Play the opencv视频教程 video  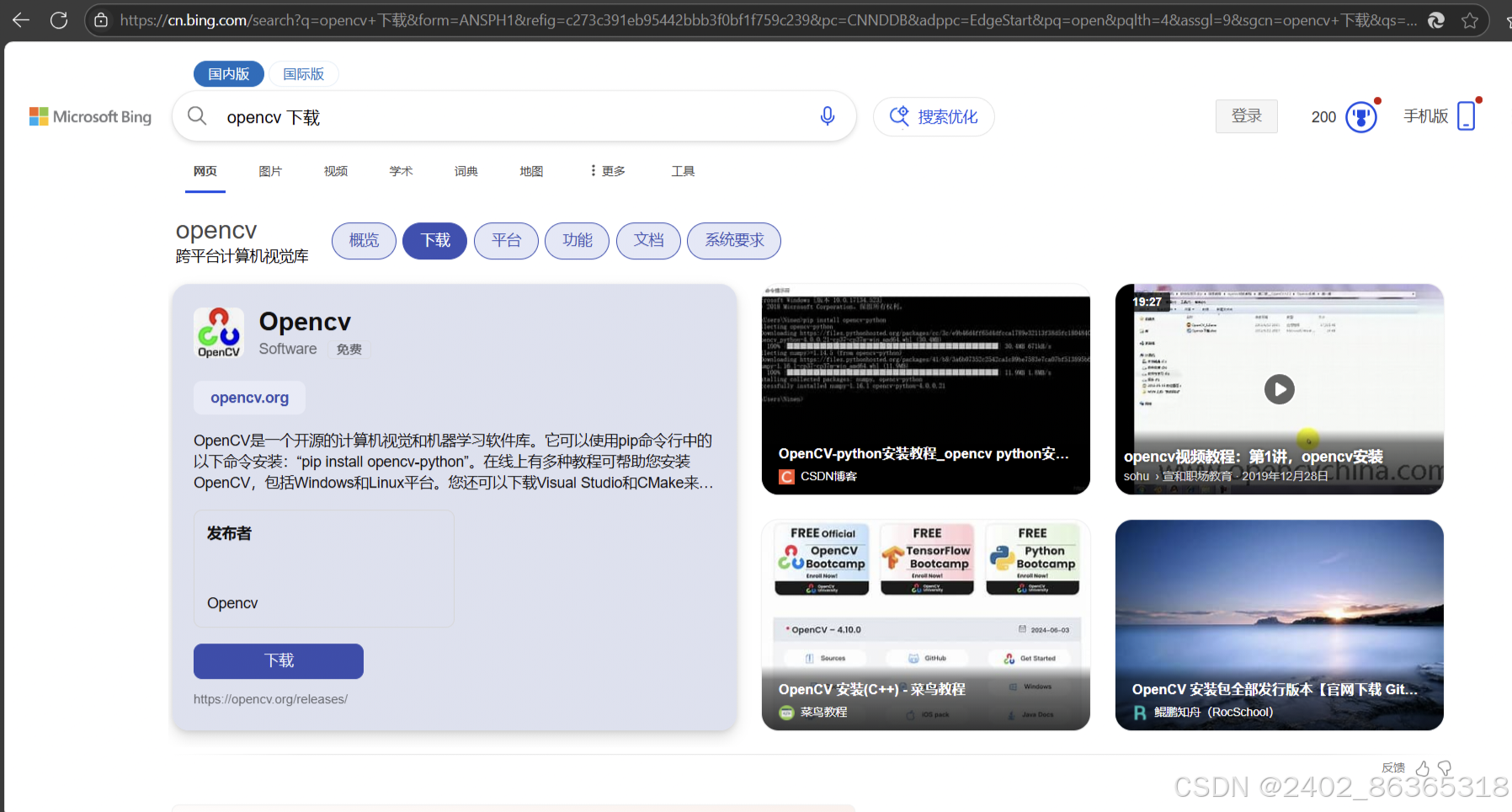(1280, 389)
